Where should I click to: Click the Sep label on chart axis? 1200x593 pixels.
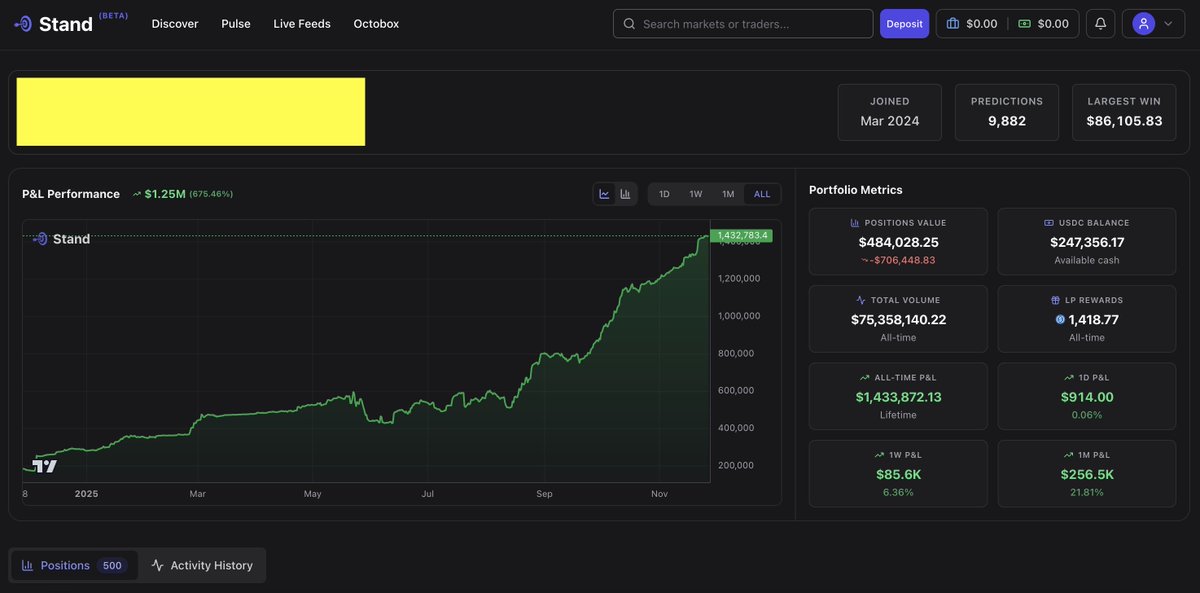[x=544, y=494]
